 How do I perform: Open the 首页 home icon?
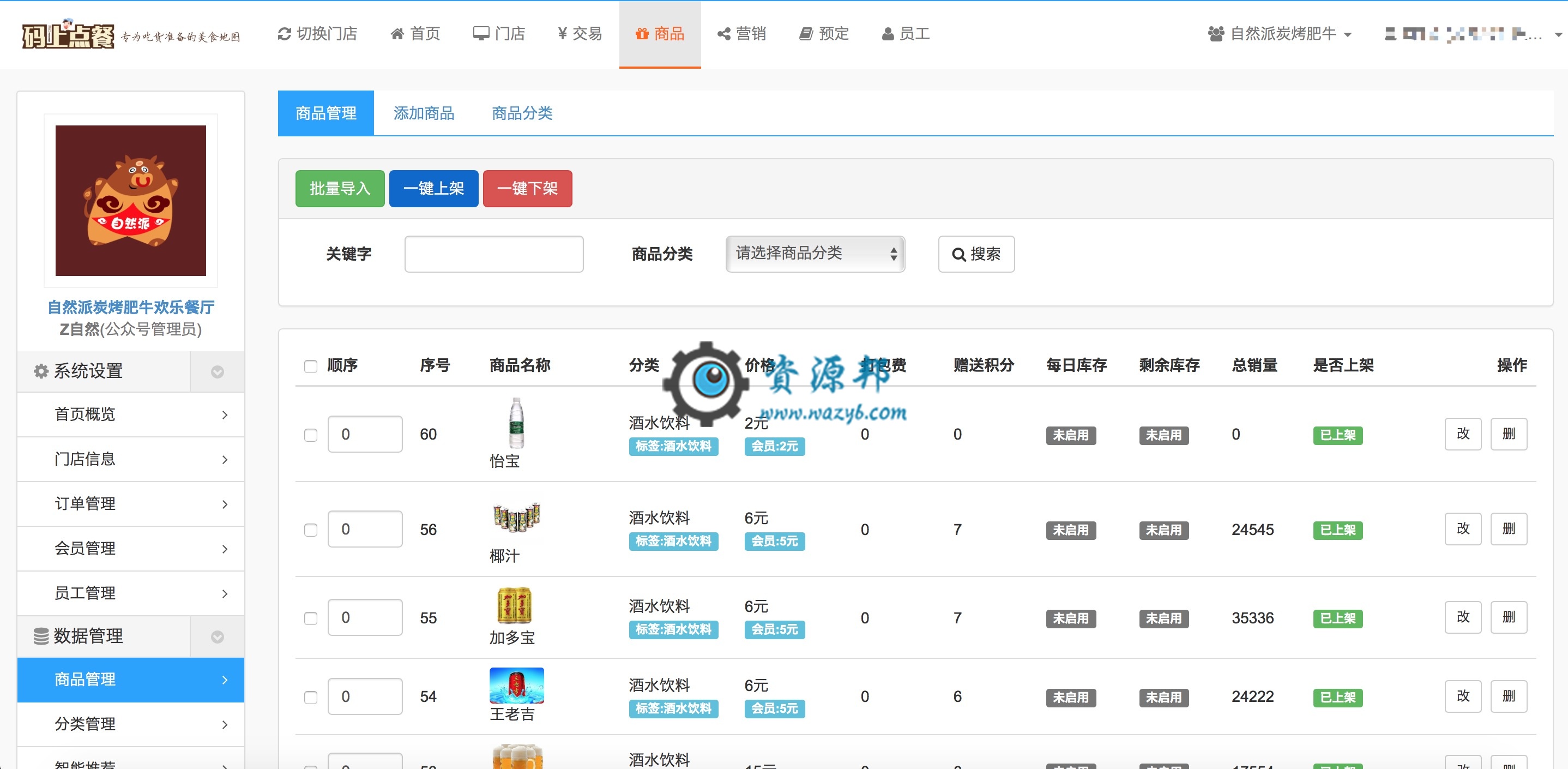pos(397,34)
